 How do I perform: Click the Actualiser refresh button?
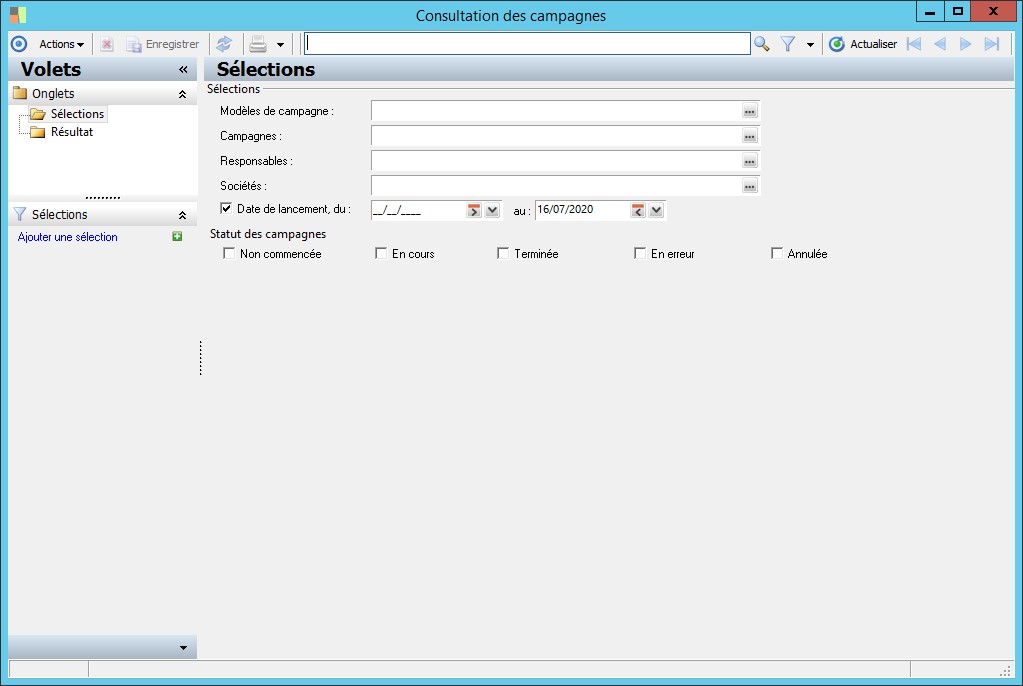[863, 44]
